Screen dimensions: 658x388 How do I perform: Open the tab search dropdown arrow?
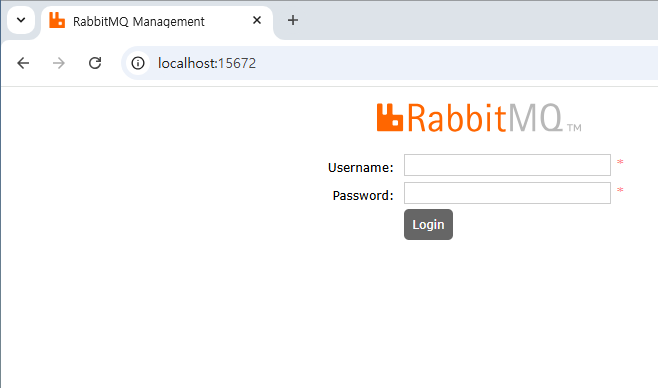(x=21, y=20)
